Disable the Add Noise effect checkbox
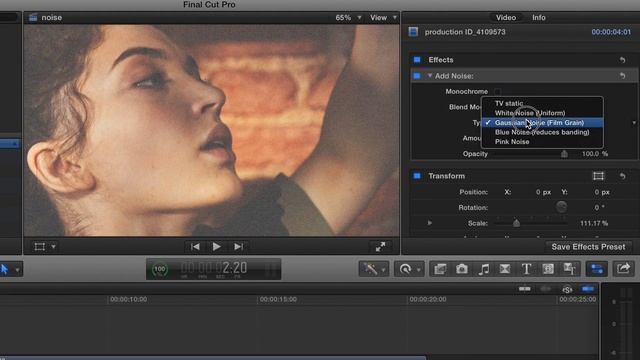Image resolution: width=640 pixels, height=360 pixels. pos(417,76)
